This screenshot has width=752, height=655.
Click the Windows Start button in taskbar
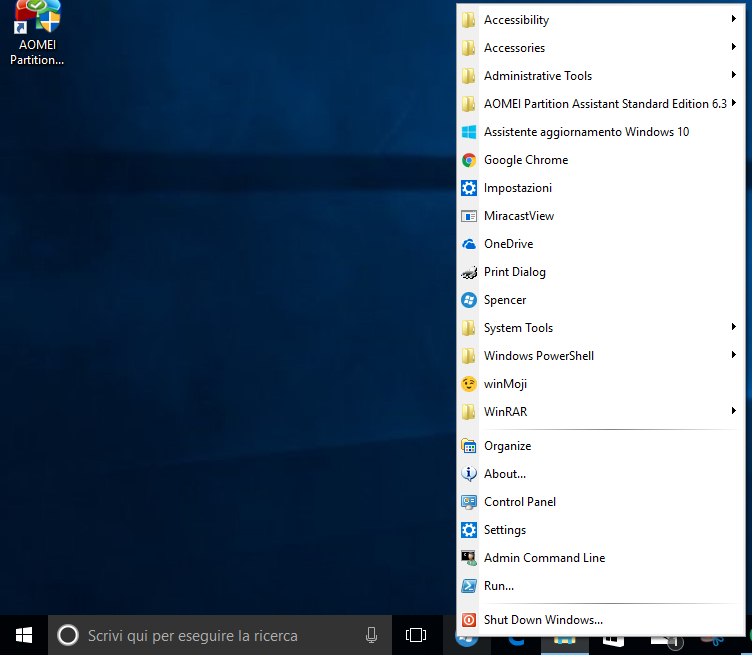point(24,635)
